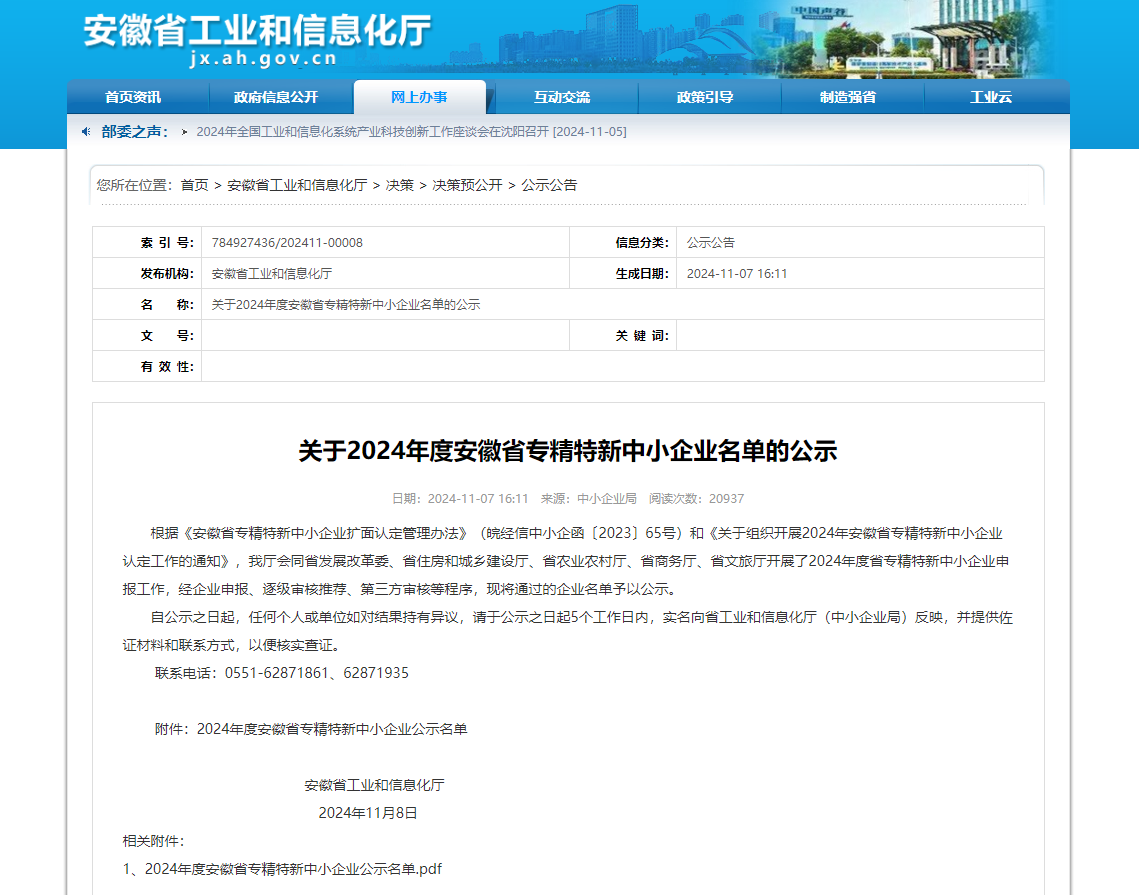Click the 索引号 field label
This screenshot has width=1139, height=895.
click(167, 243)
